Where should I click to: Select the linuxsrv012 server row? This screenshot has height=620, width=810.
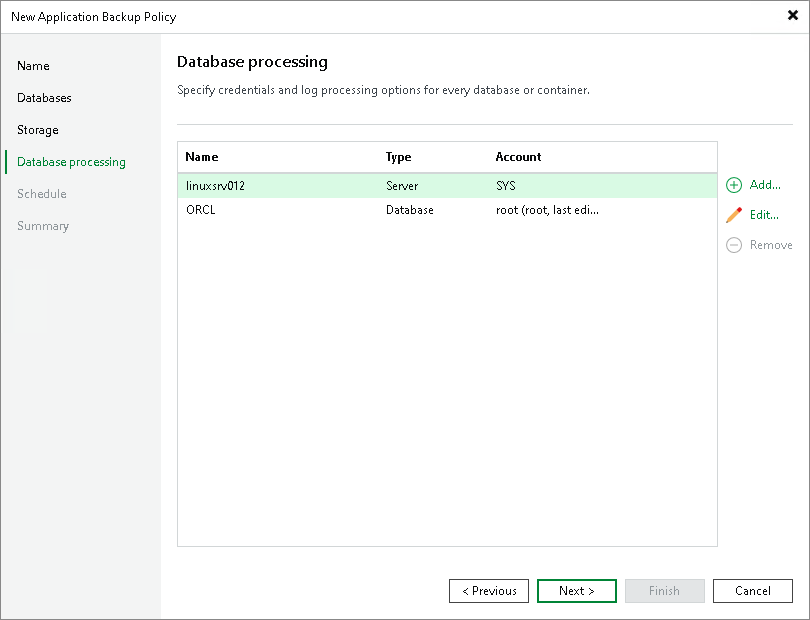coord(300,185)
